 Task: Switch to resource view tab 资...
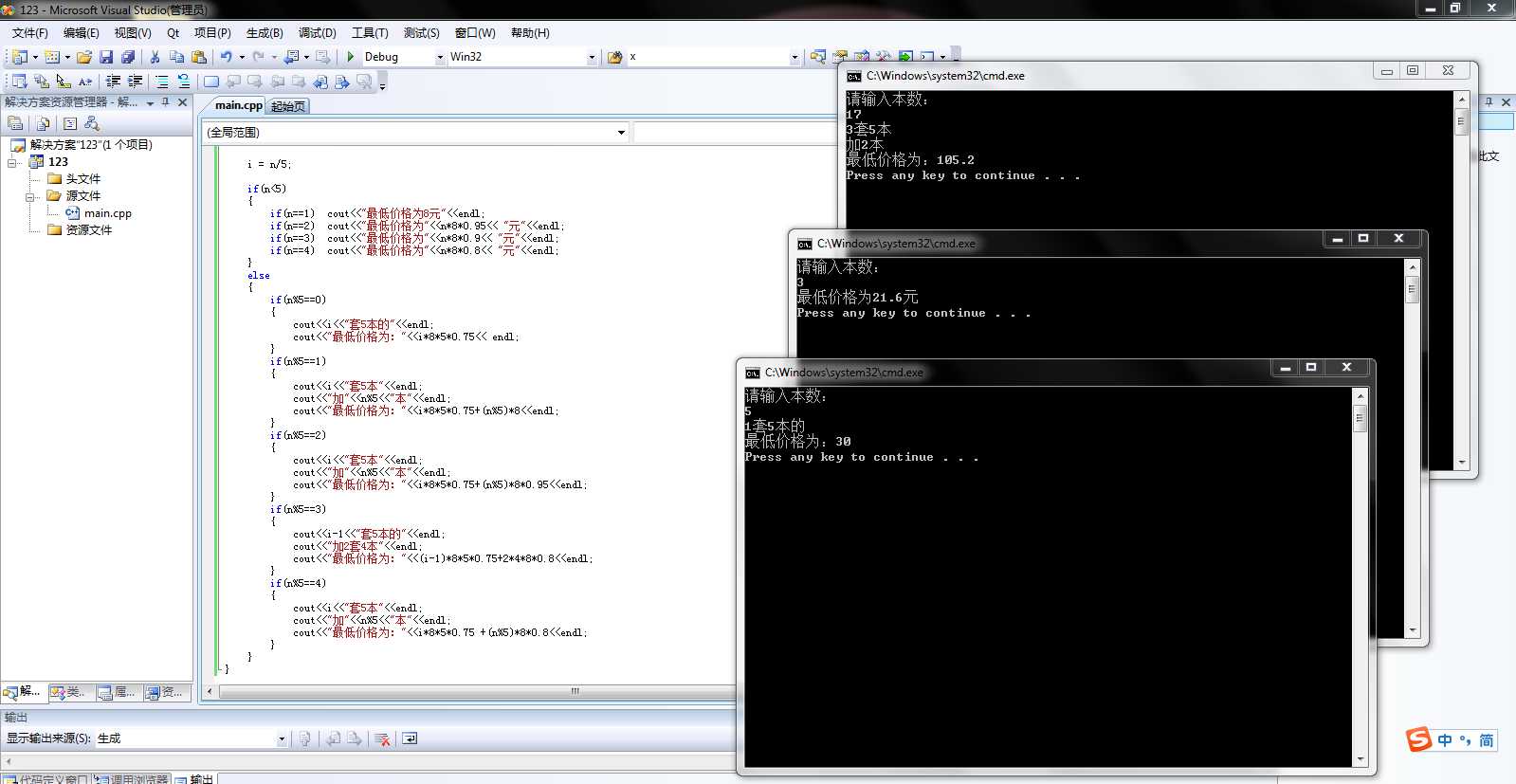(x=165, y=692)
